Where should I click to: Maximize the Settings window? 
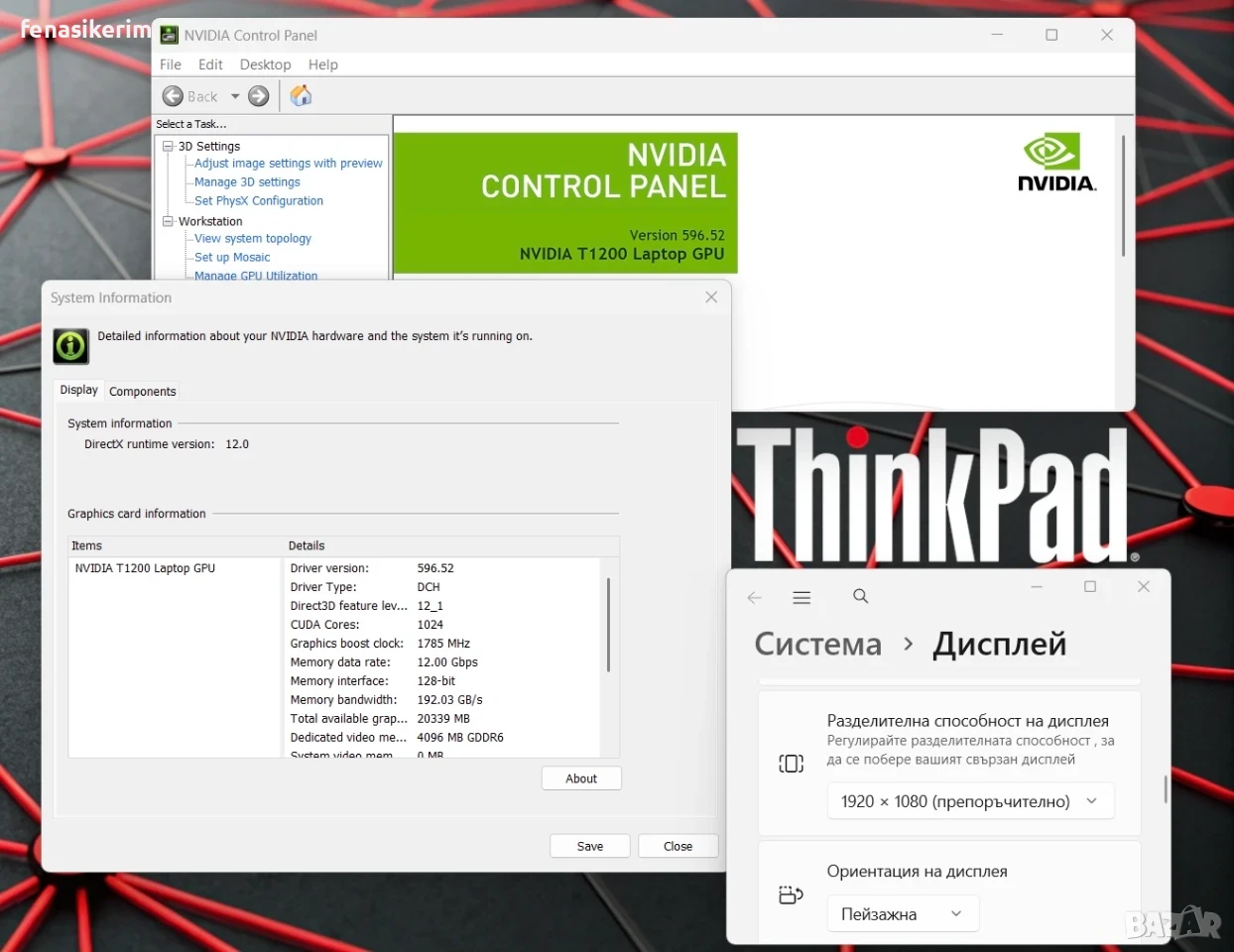tap(1090, 587)
